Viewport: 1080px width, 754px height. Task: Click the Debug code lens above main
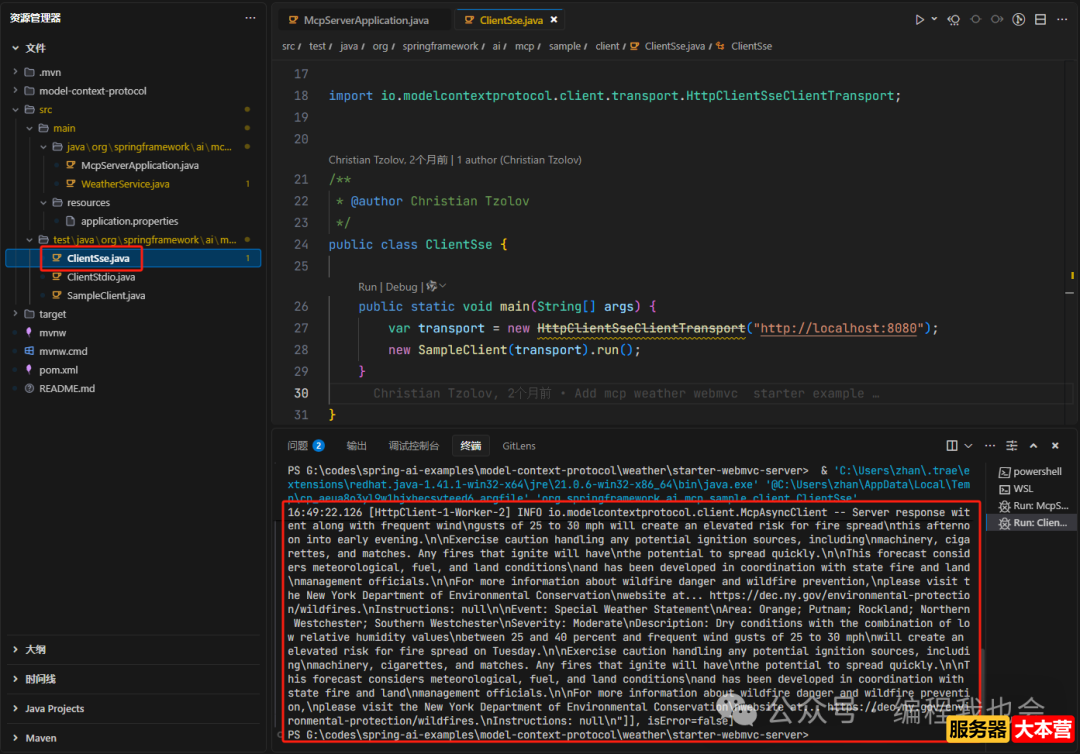coord(401,286)
